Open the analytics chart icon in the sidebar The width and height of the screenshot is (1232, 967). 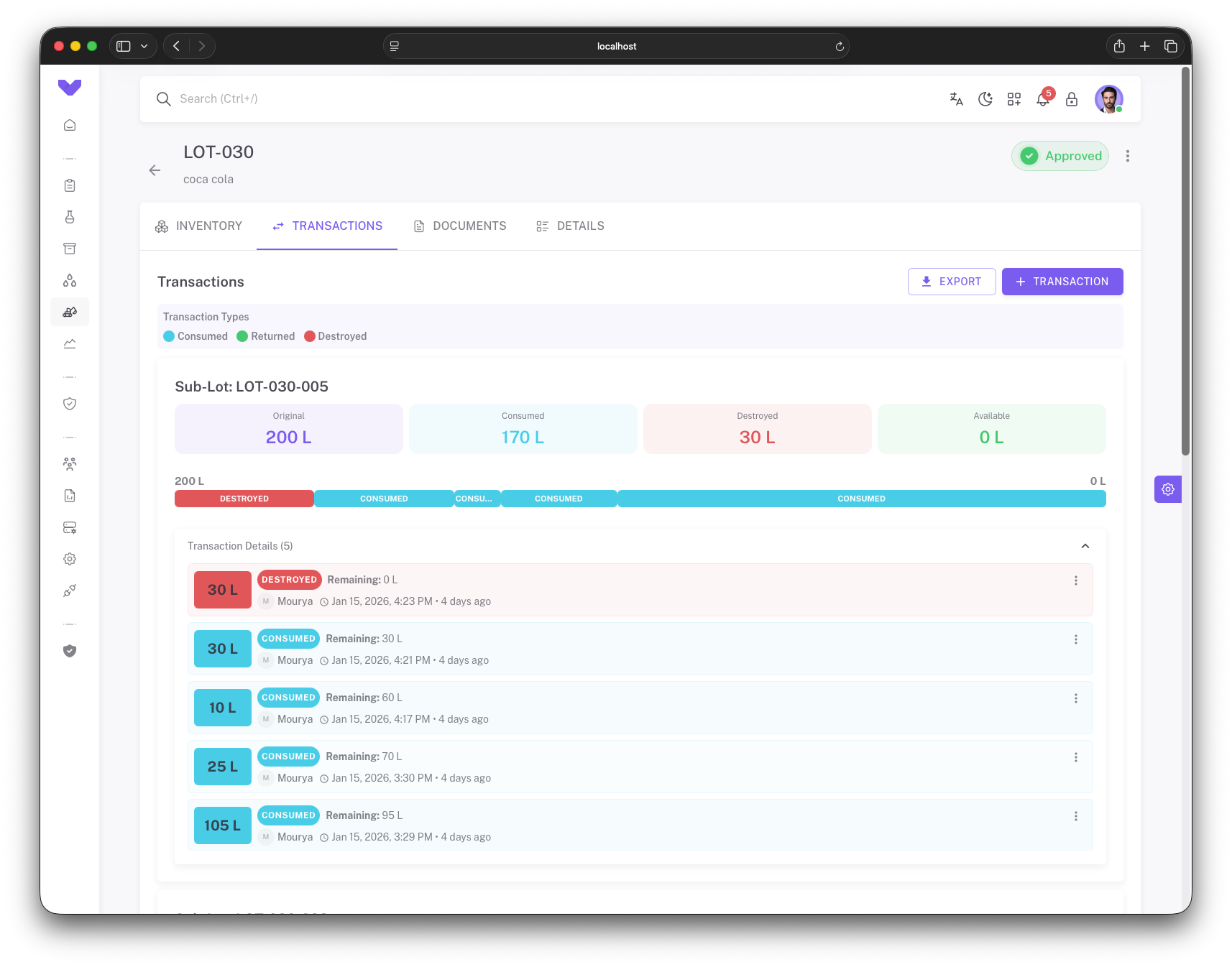(69, 343)
